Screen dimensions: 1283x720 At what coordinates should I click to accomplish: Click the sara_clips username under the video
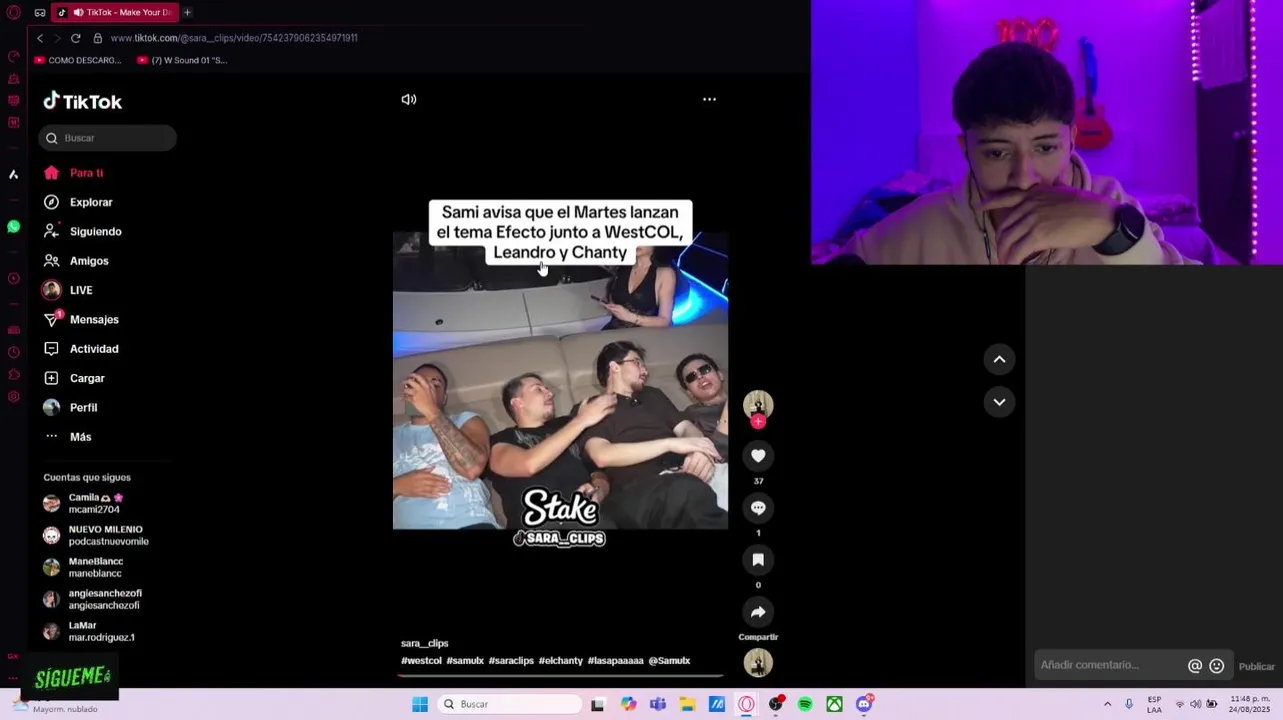pyautogui.click(x=425, y=643)
